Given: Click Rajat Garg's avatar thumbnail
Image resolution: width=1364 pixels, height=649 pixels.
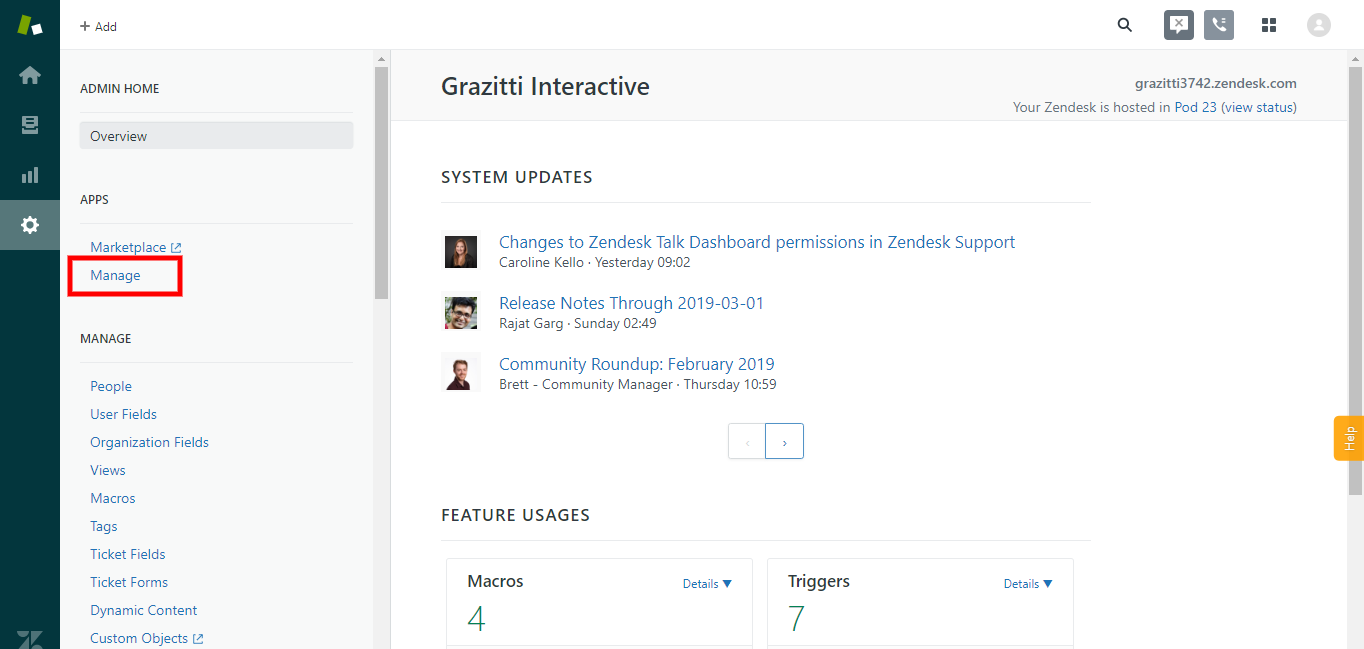Looking at the screenshot, I should coord(461,312).
